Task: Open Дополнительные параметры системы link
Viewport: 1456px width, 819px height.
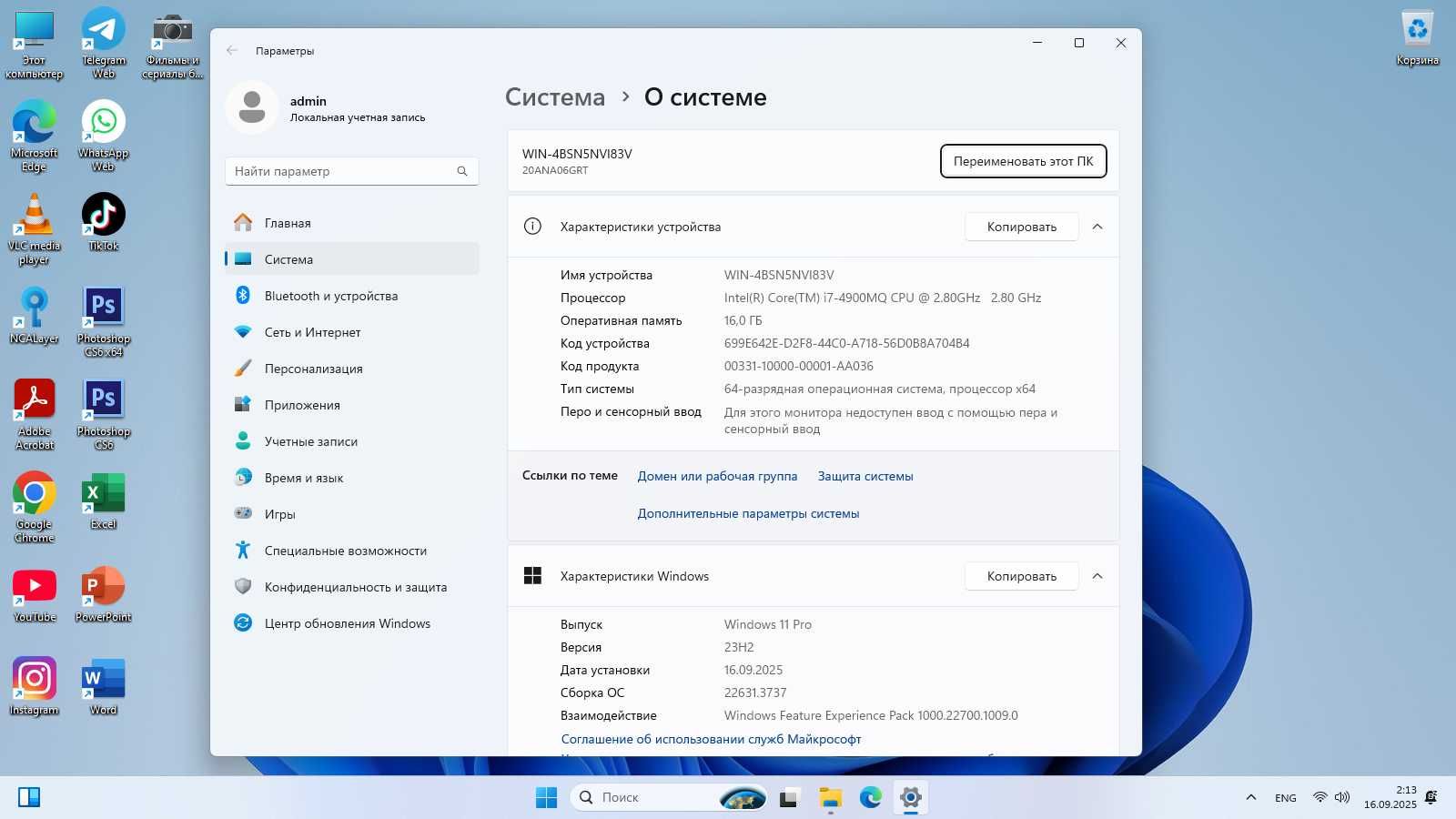Action: [x=748, y=513]
